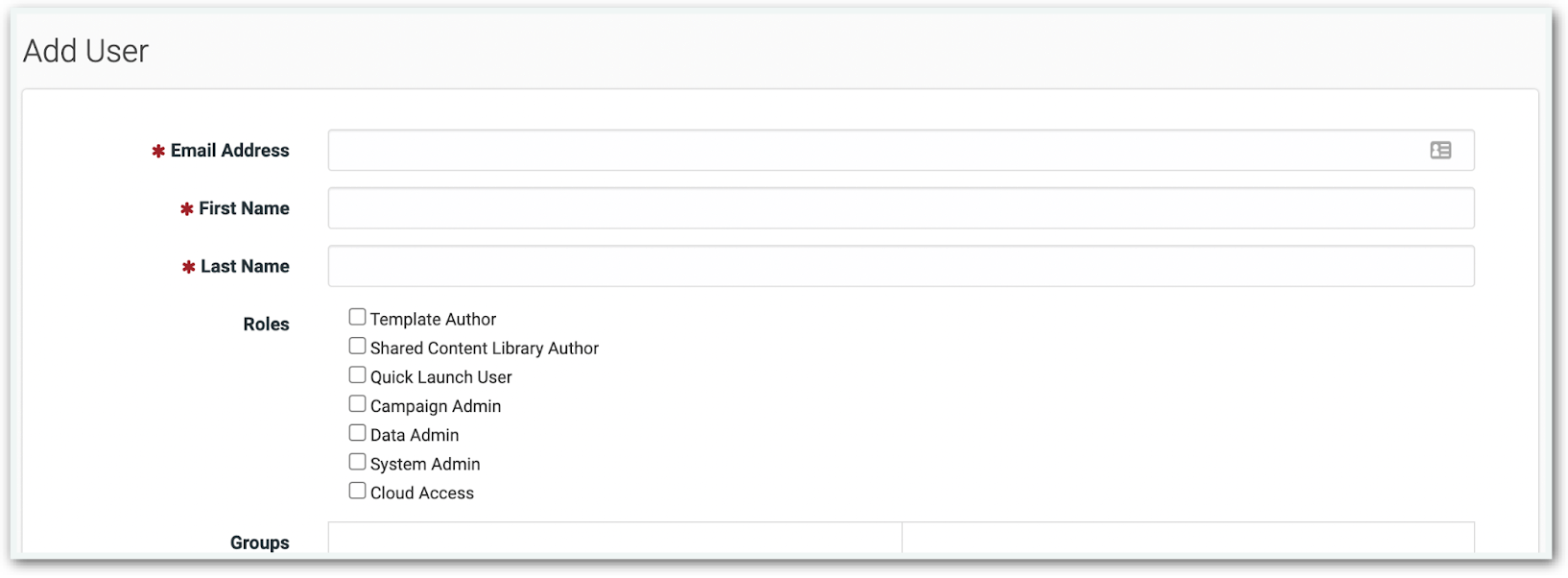The image size is (1568, 578).
Task: Click the 'Add User' page heading
Action: click(85, 51)
